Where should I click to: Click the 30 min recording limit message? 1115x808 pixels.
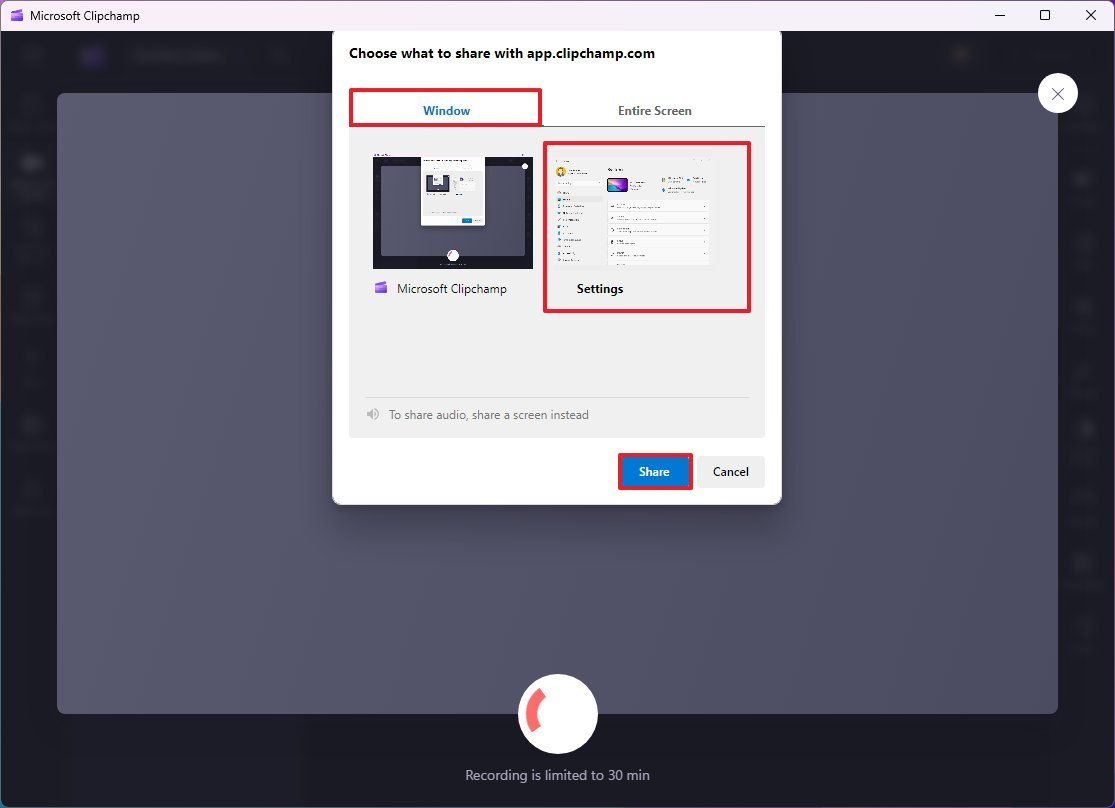click(x=558, y=775)
